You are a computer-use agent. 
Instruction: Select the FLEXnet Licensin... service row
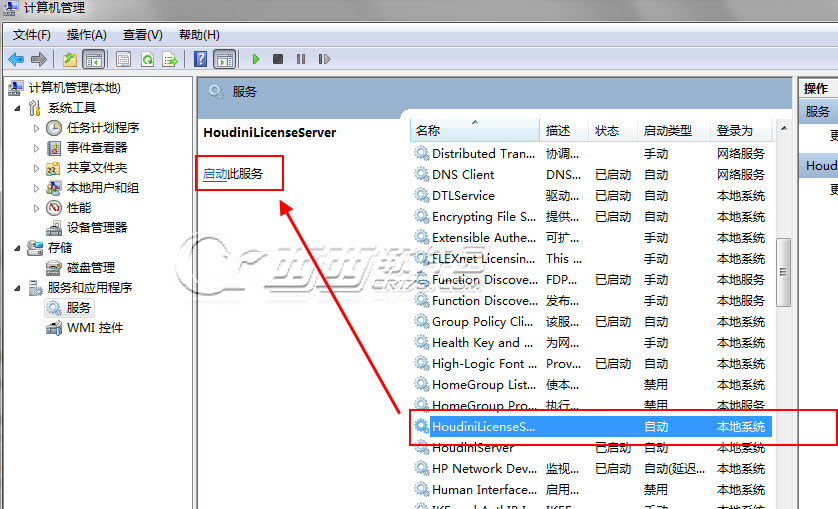[592, 259]
